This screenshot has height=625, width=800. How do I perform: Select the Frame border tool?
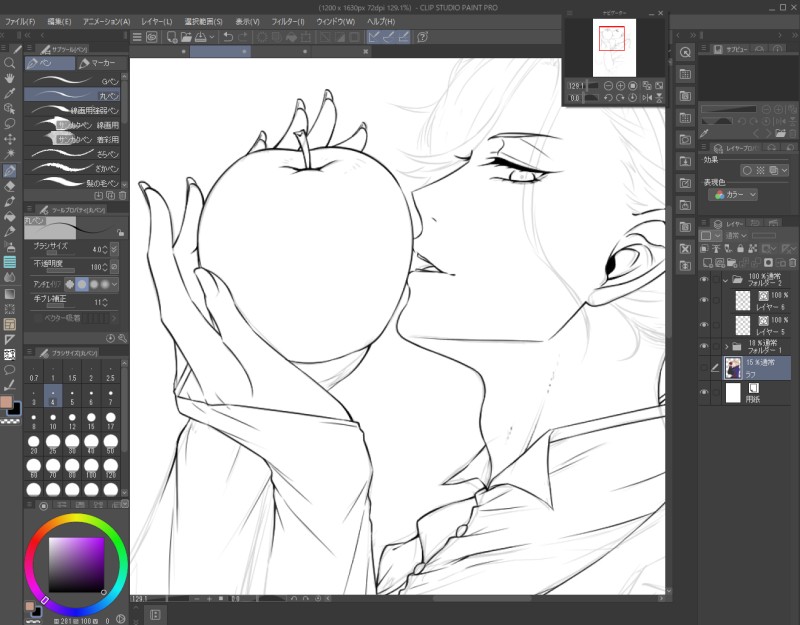[x=9, y=324]
